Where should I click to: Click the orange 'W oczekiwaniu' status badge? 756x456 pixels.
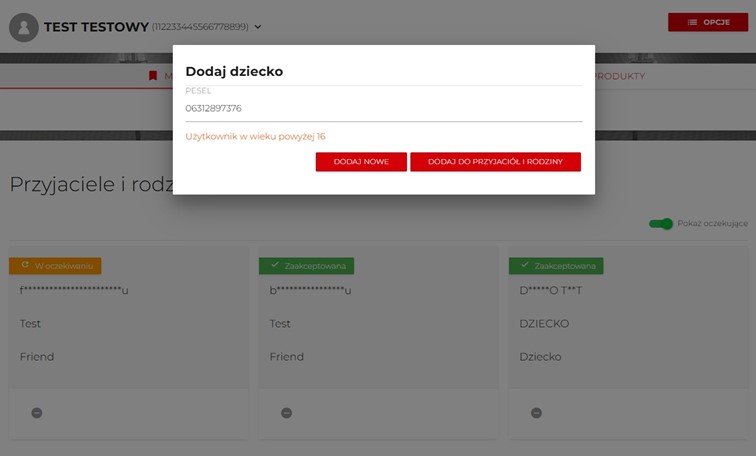click(55, 266)
